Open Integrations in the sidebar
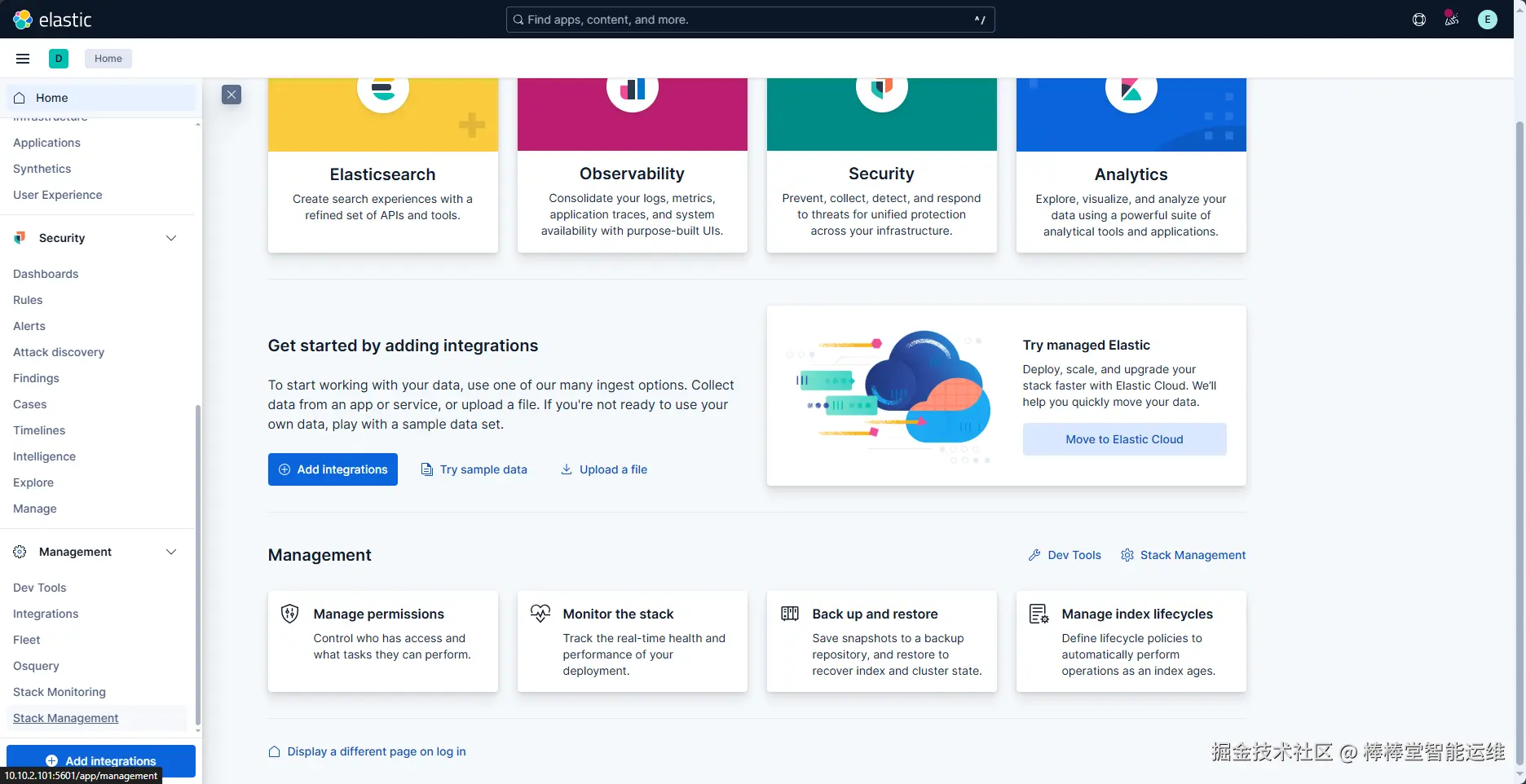Viewport: 1526px width, 784px height. (46, 614)
